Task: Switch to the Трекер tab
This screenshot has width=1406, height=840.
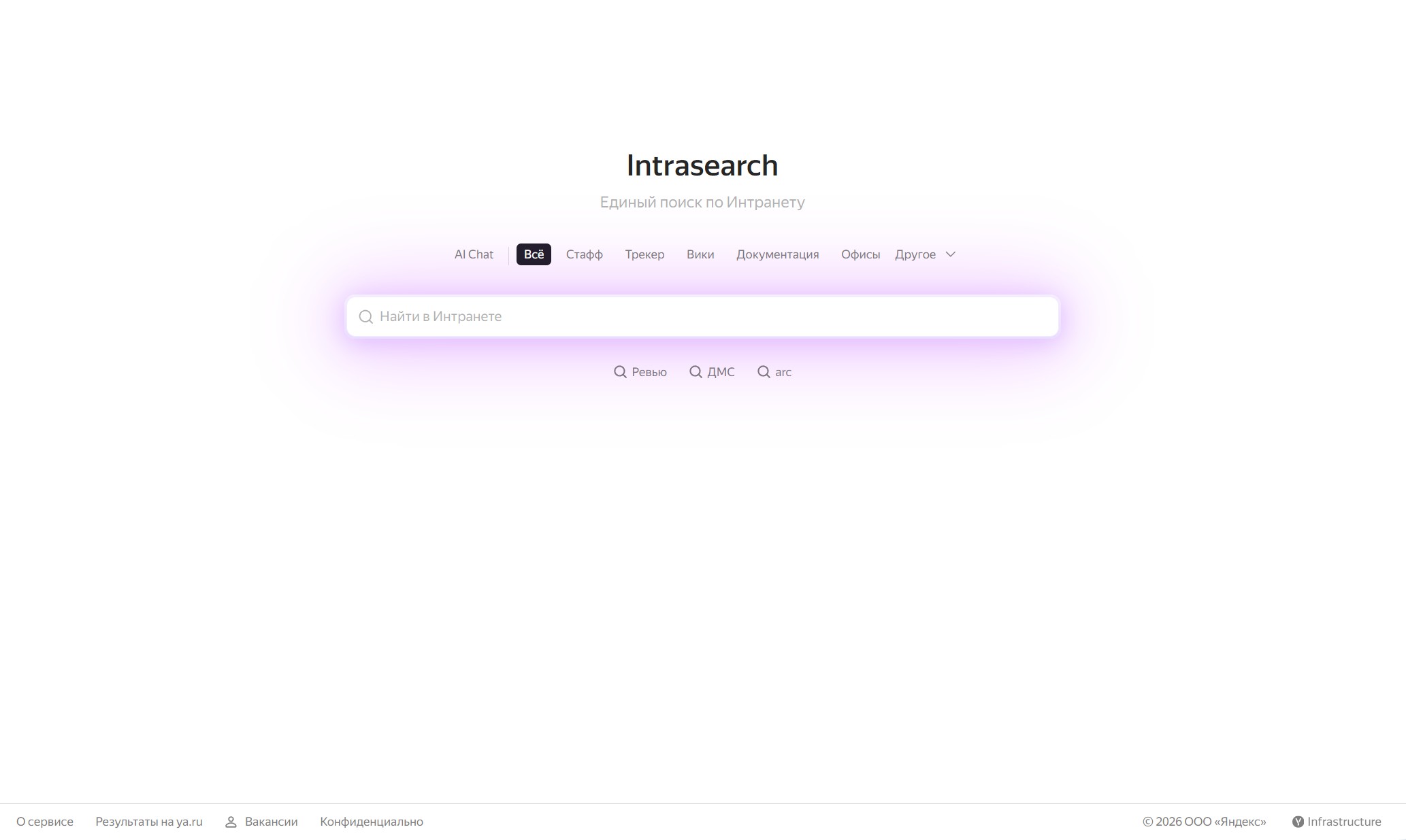Action: (x=644, y=254)
